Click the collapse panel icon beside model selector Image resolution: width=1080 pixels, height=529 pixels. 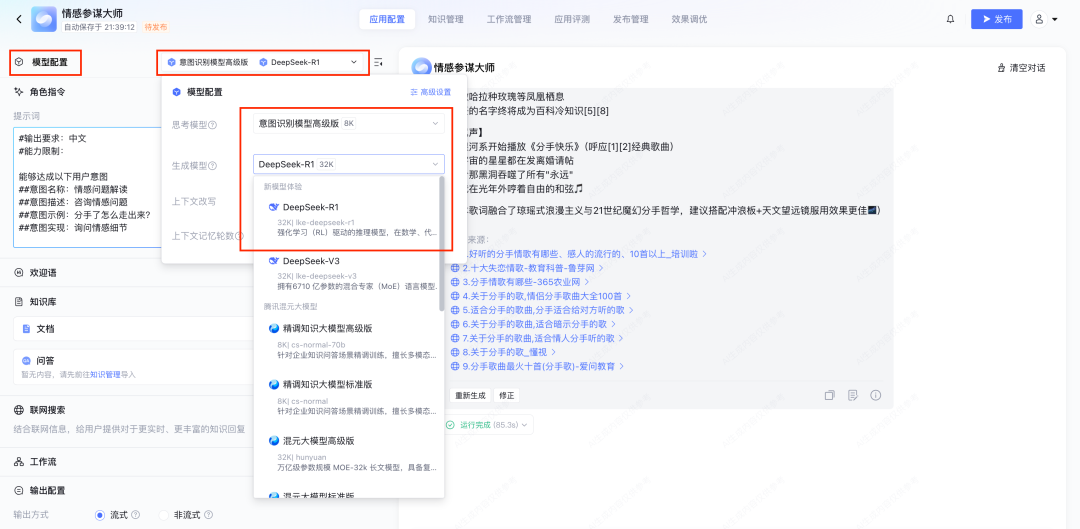click(x=378, y=62)
